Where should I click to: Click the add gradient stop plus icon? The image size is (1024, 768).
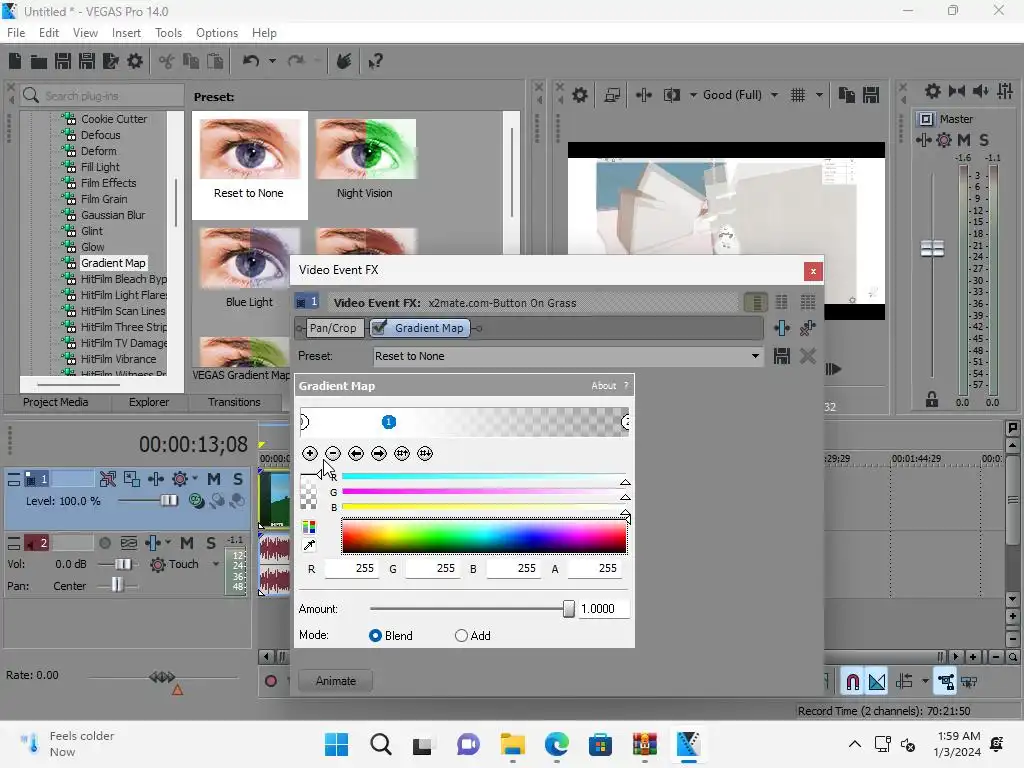(310, 453)
